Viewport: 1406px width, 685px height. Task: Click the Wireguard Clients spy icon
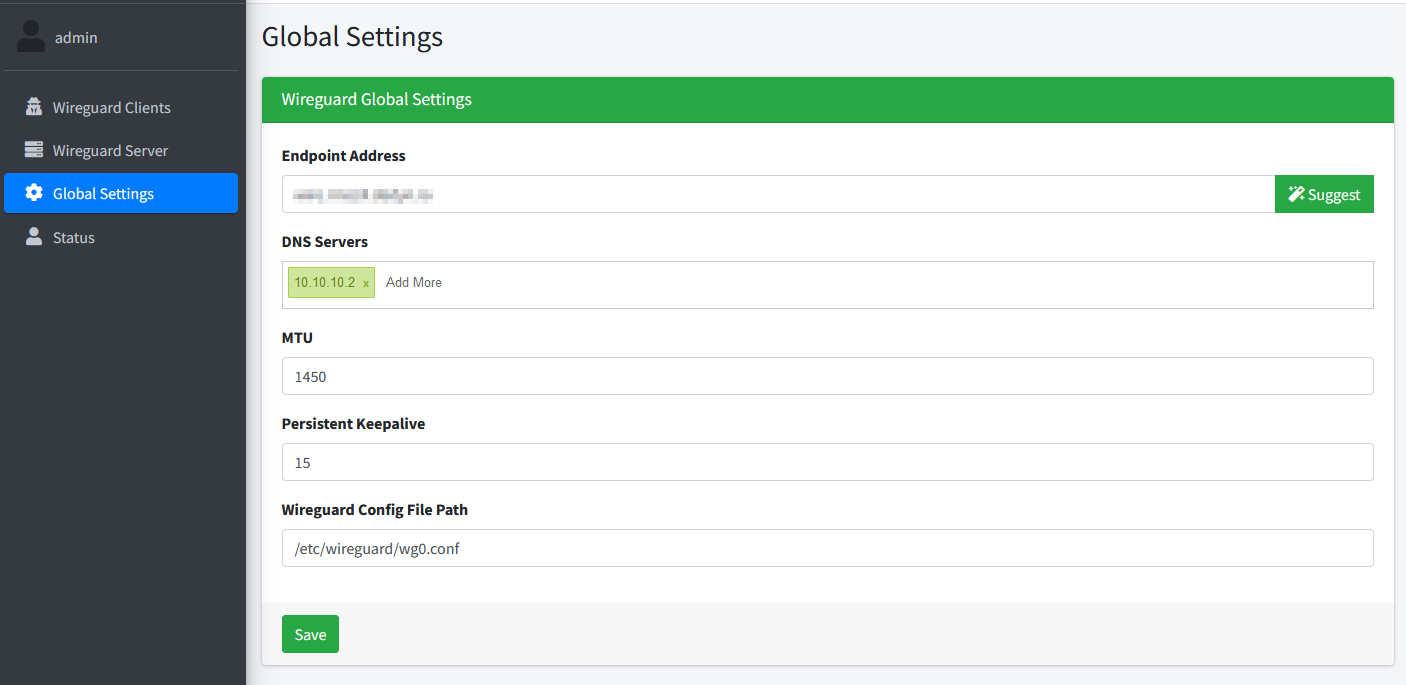click(x=34, y=107)
